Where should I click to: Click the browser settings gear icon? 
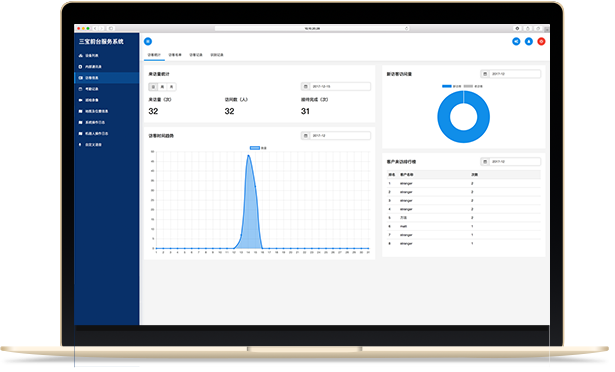pos(517,28)
